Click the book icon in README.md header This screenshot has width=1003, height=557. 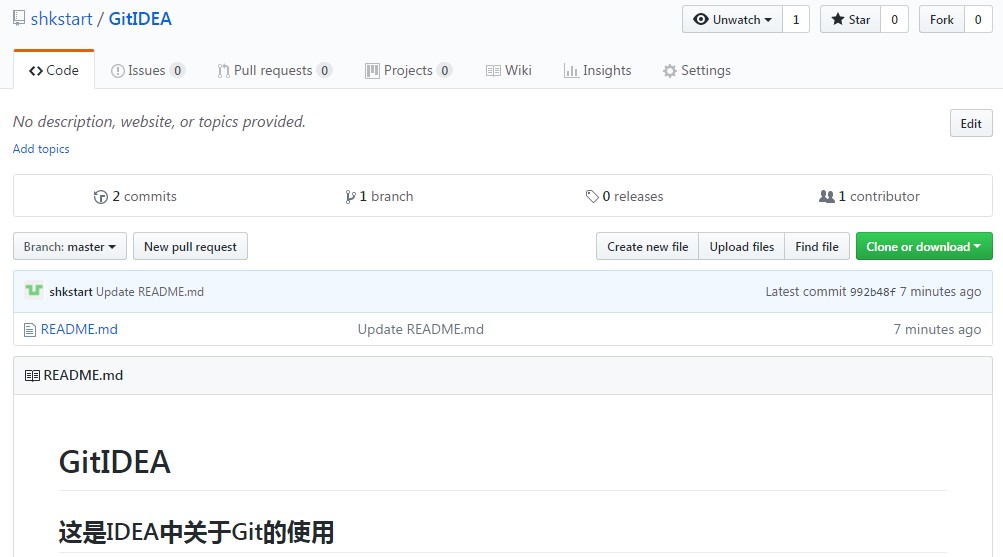pos(32,375)
